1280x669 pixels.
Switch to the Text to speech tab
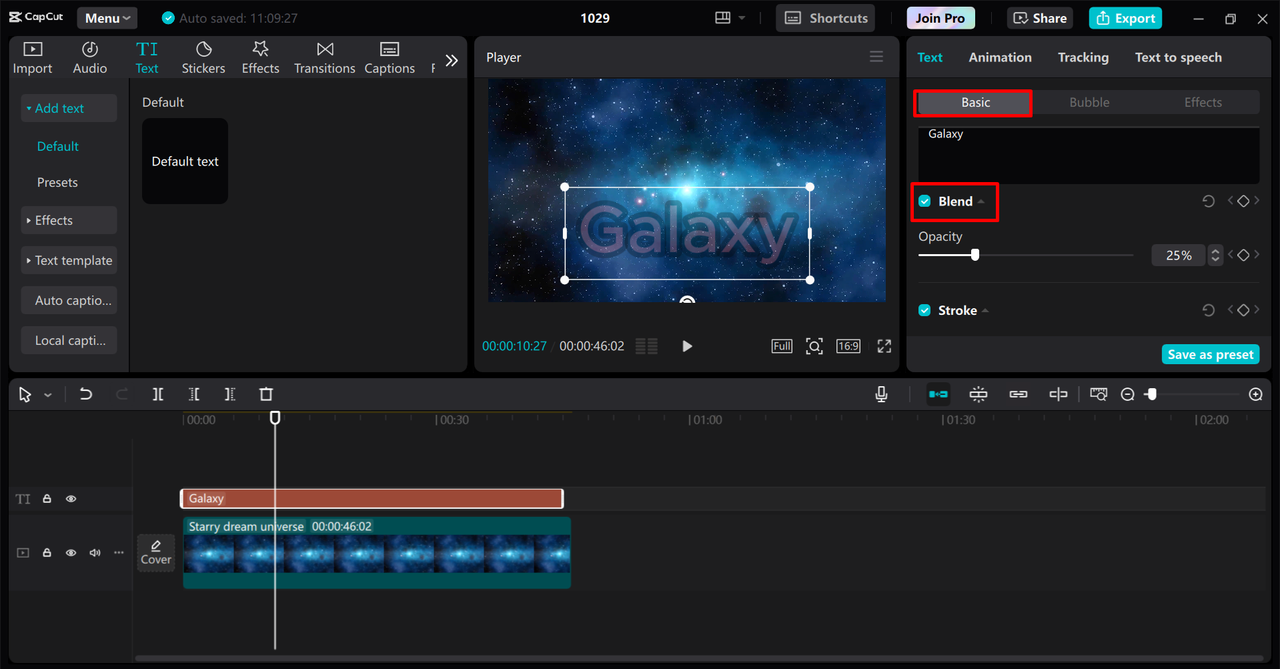pyautogui.click(x=1178, y=57)
